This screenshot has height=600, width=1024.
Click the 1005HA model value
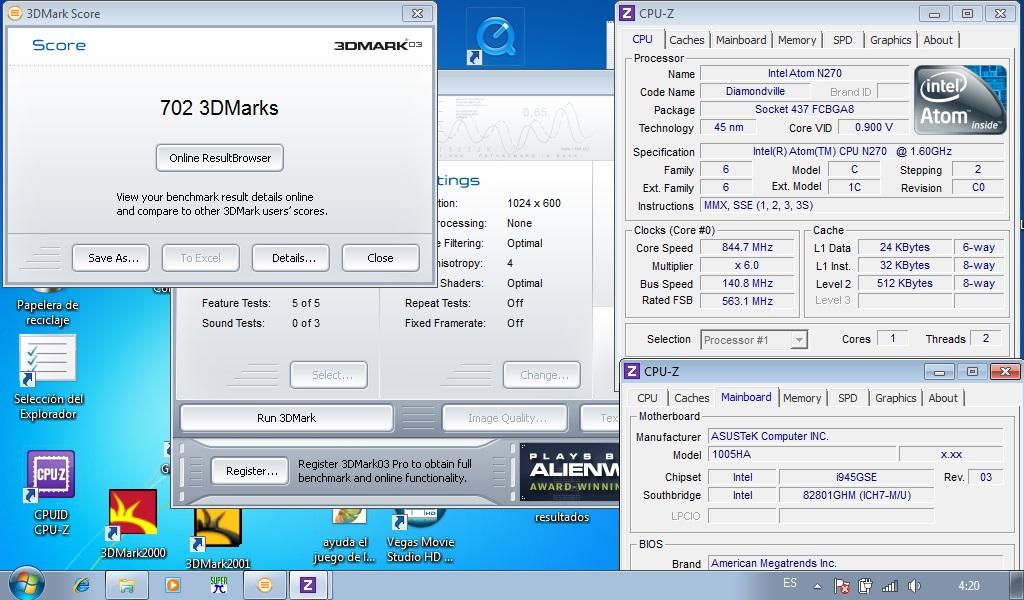802,454
